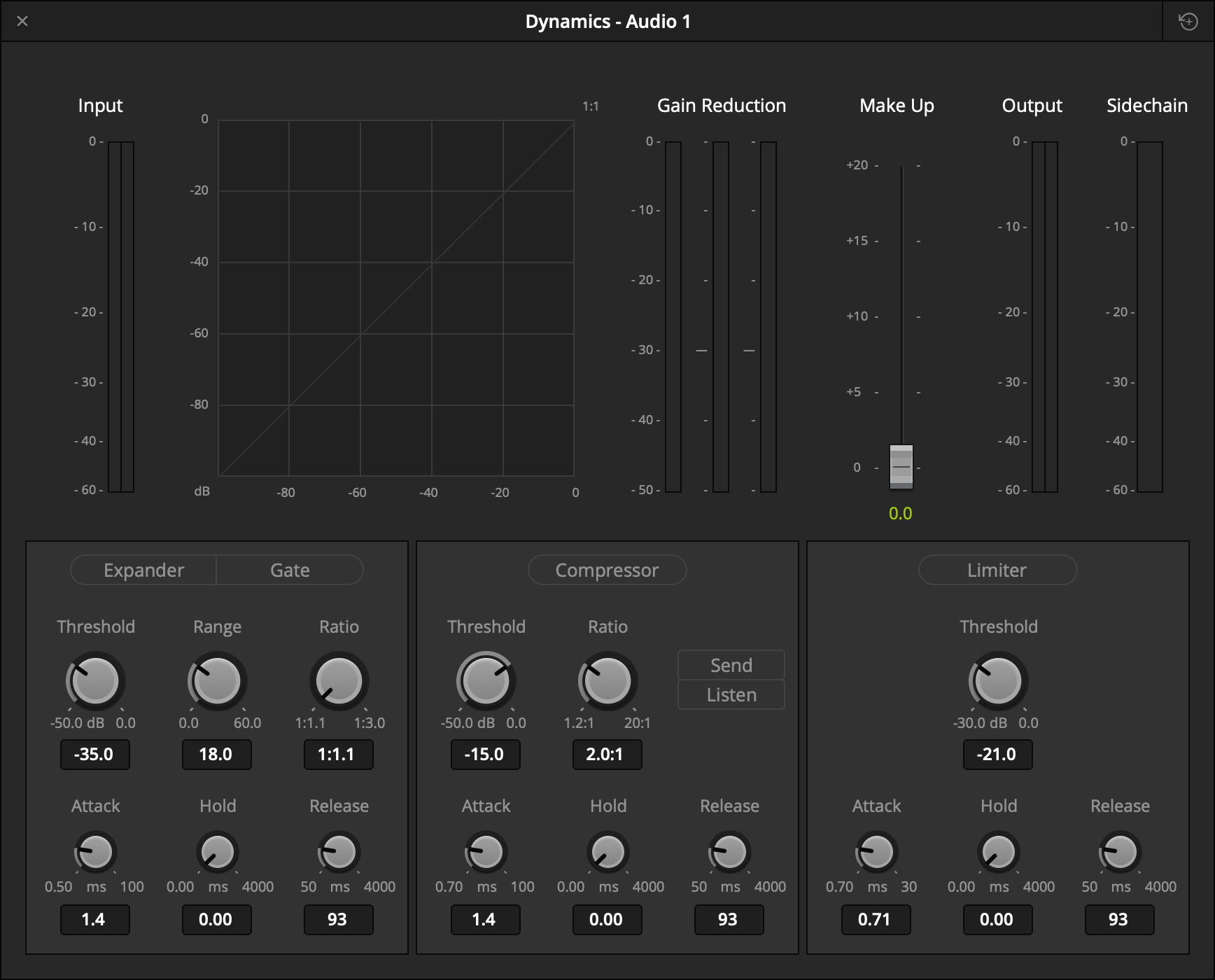Click the dynamics transfer curve graph
The width and height of the screenshot is (1215, 980).
(x=396, y=298)
